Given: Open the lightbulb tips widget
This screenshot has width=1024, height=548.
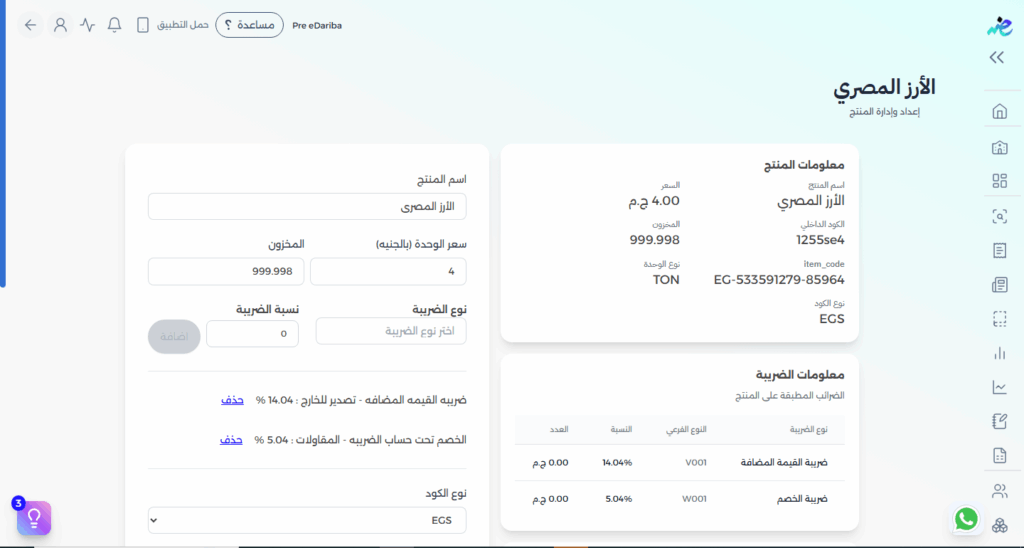Looking at the screenshot, I should tap(34, 518).
